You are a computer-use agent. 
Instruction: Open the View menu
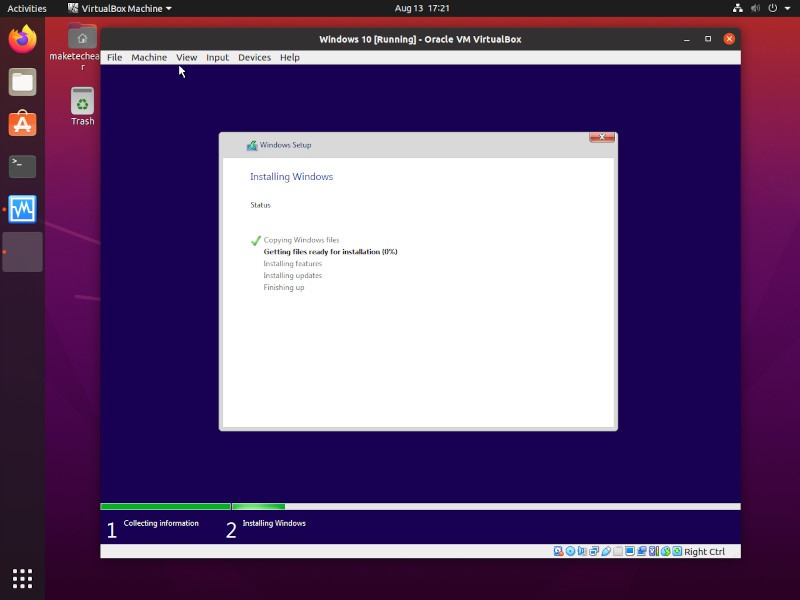point(186,57)
